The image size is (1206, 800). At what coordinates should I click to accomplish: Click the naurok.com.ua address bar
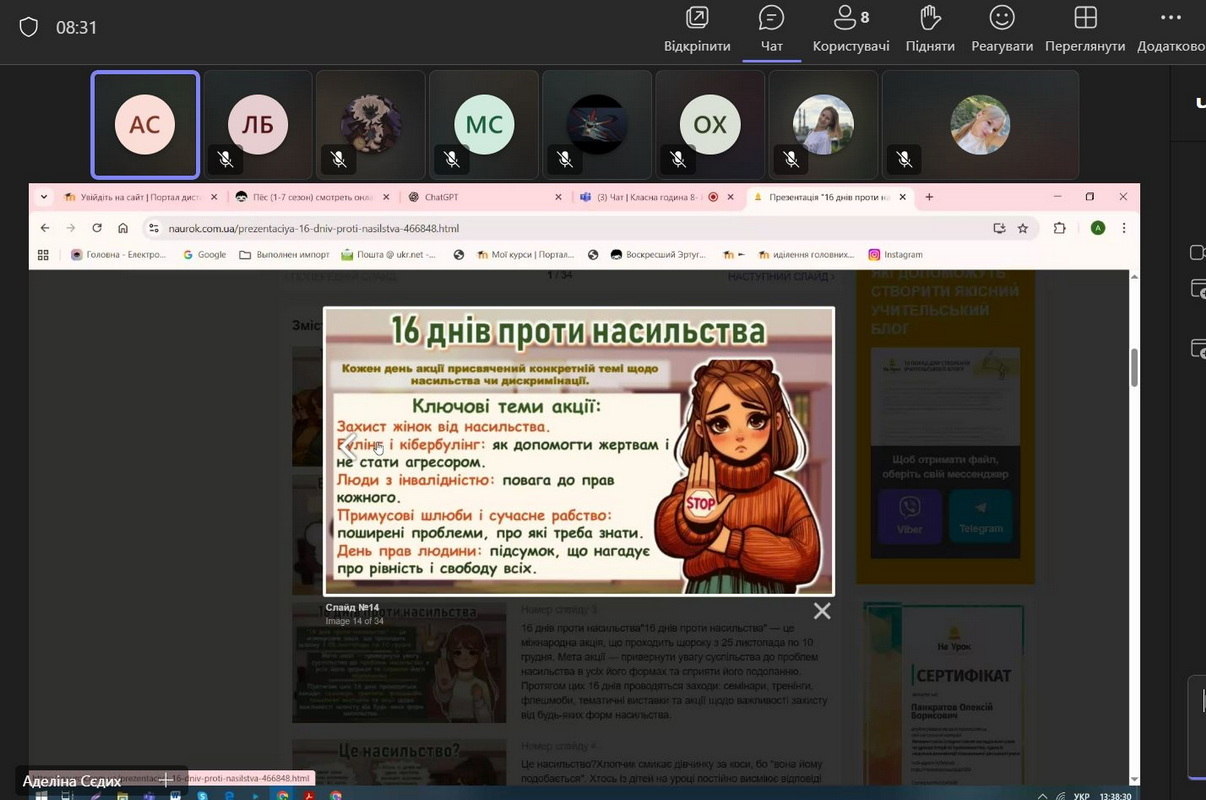click(560, 228)
